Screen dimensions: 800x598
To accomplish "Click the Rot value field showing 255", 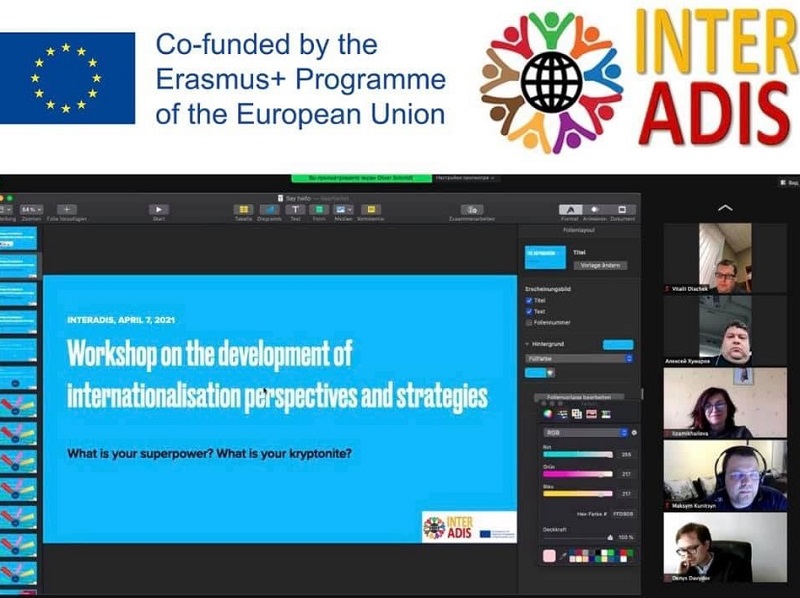I will tap(626, 454).
